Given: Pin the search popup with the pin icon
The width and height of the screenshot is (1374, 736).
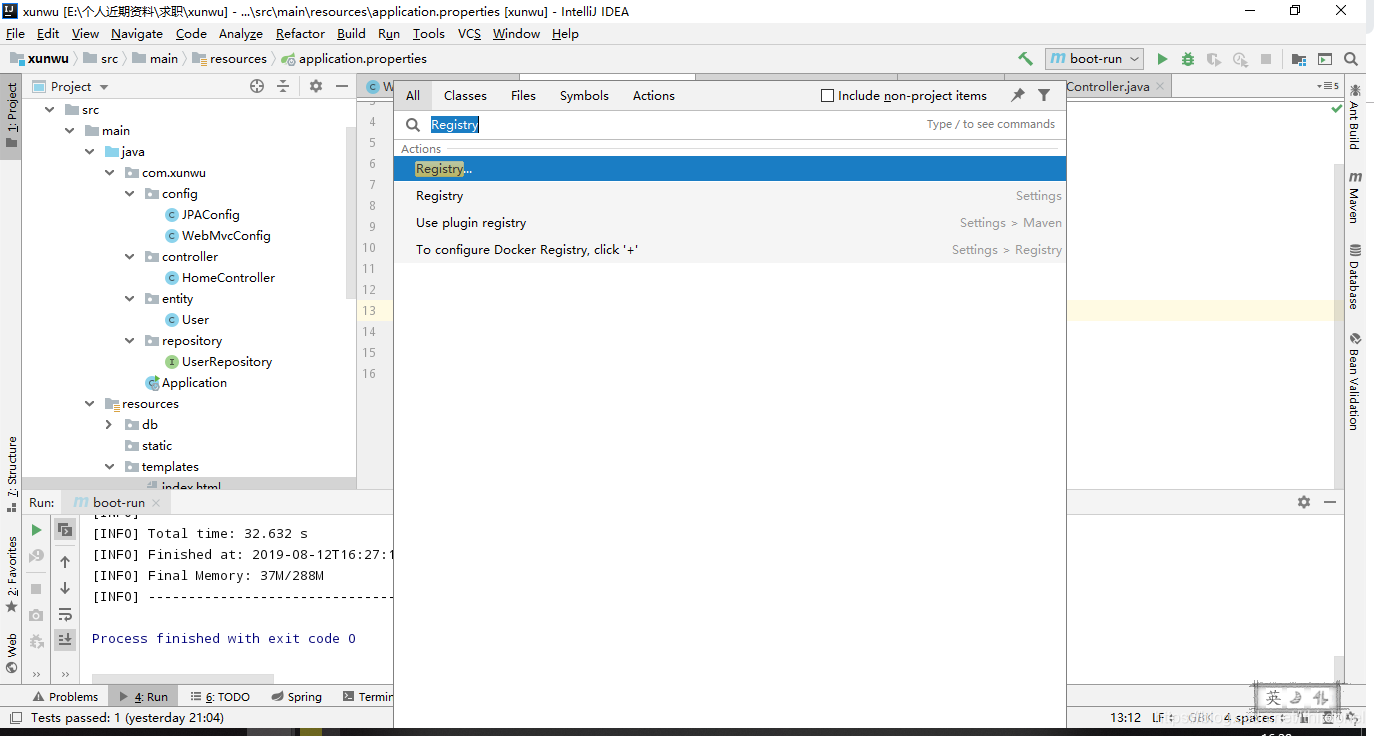Looking at the screenshot, I should [1018, 95].
